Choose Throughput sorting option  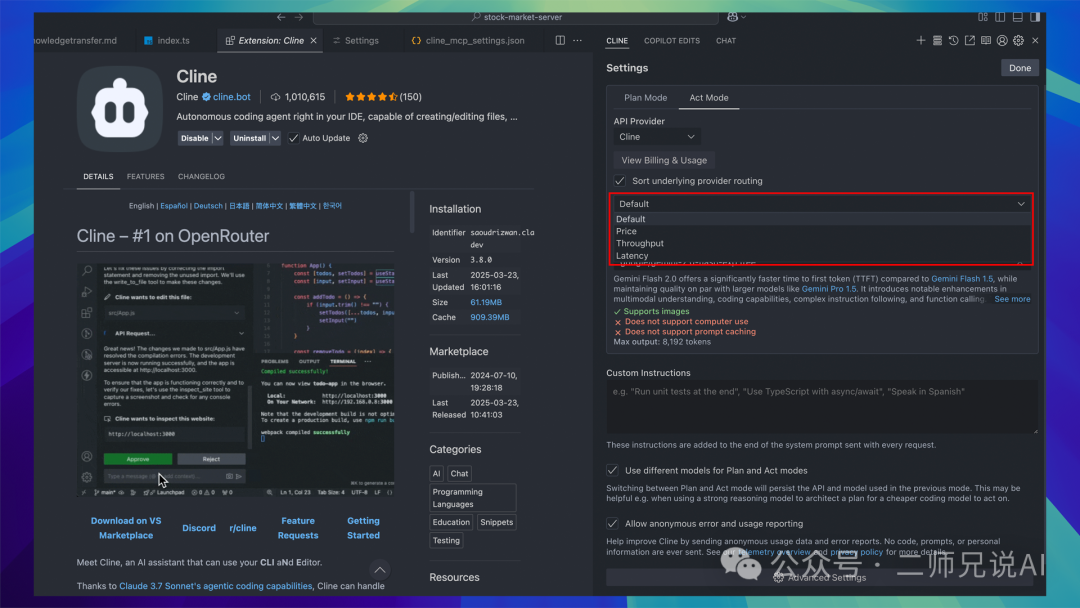tap(822, 244)
